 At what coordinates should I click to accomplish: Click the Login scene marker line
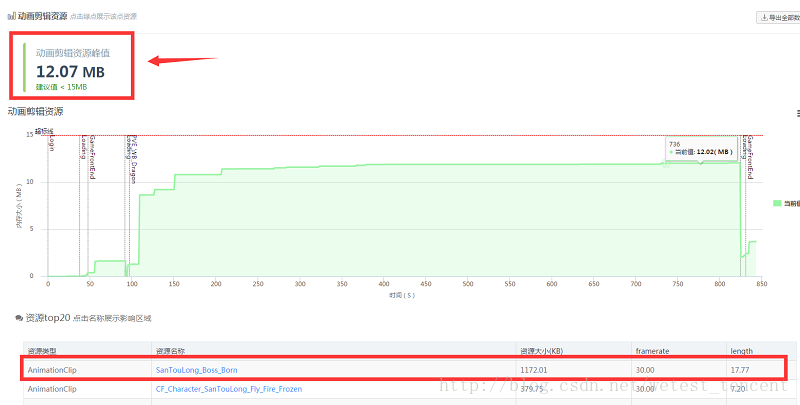point(48,204)
